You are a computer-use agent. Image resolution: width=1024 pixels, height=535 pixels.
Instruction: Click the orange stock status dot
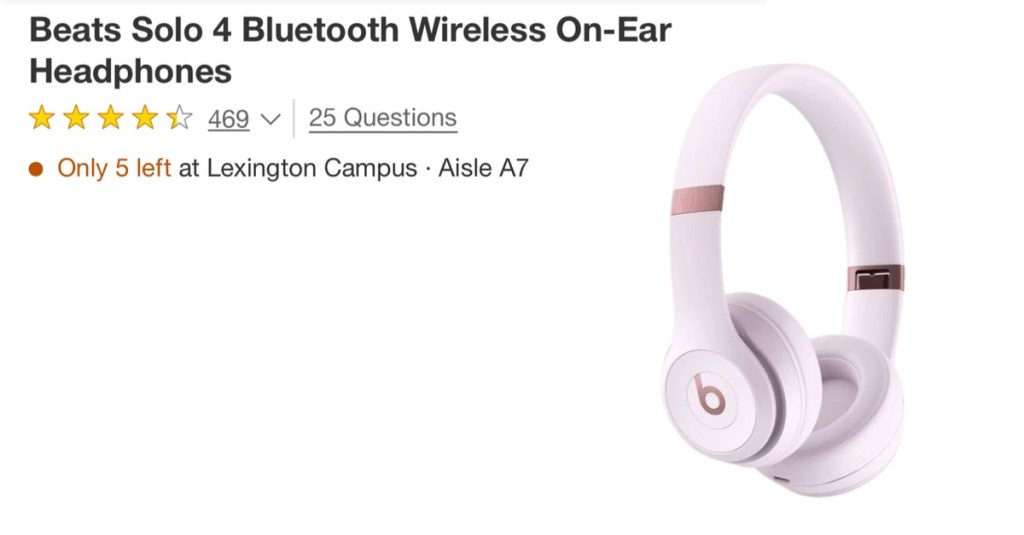(36, 169)
